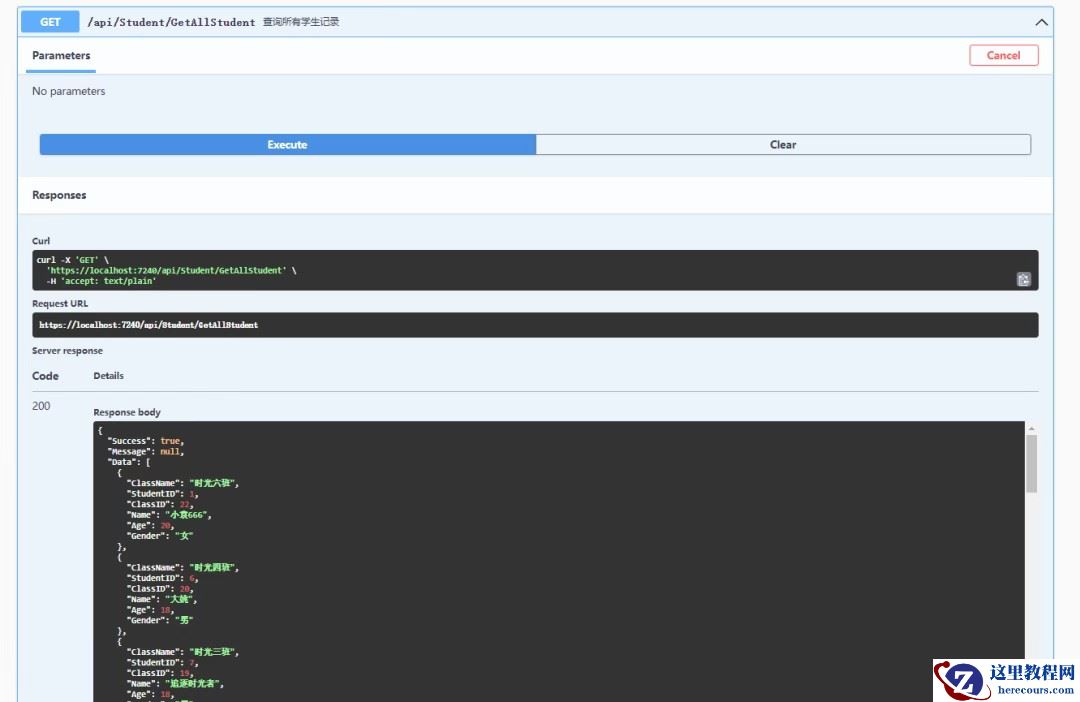Switch to the Parameters tab

pos(61,56)
